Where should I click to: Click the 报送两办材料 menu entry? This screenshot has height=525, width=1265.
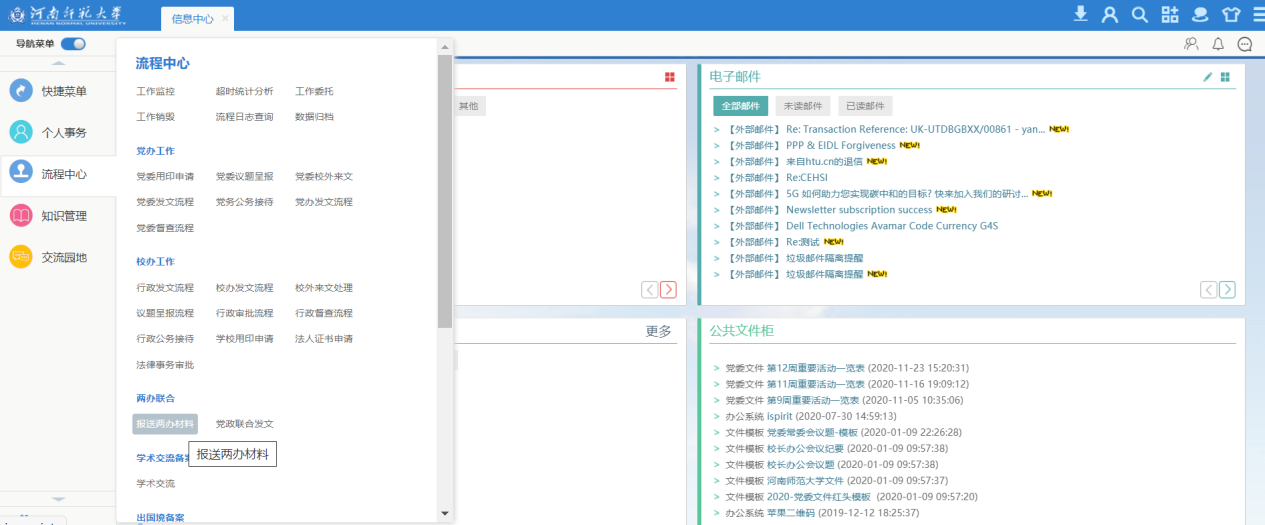pos(165,424)
